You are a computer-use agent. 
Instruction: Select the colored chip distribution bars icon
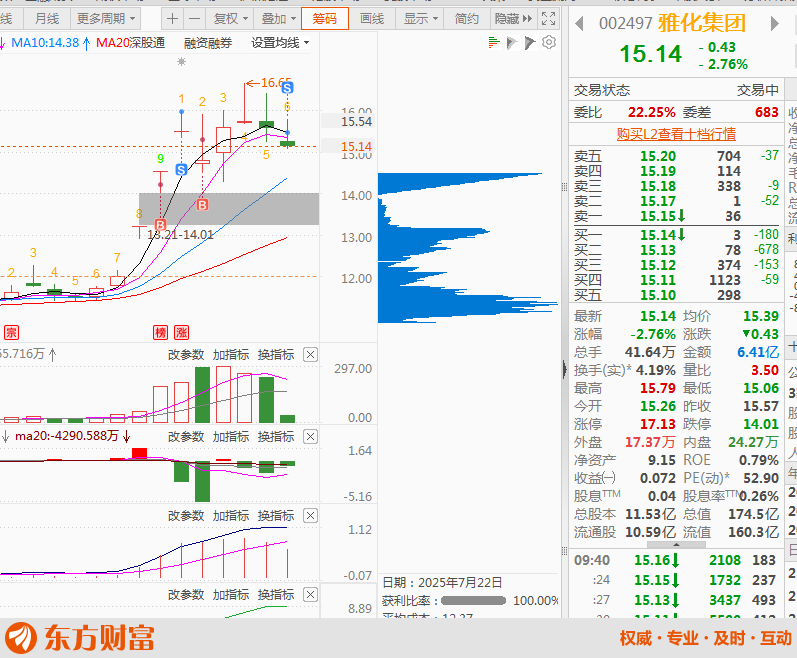pyautogui.click(x=494, y=43)
